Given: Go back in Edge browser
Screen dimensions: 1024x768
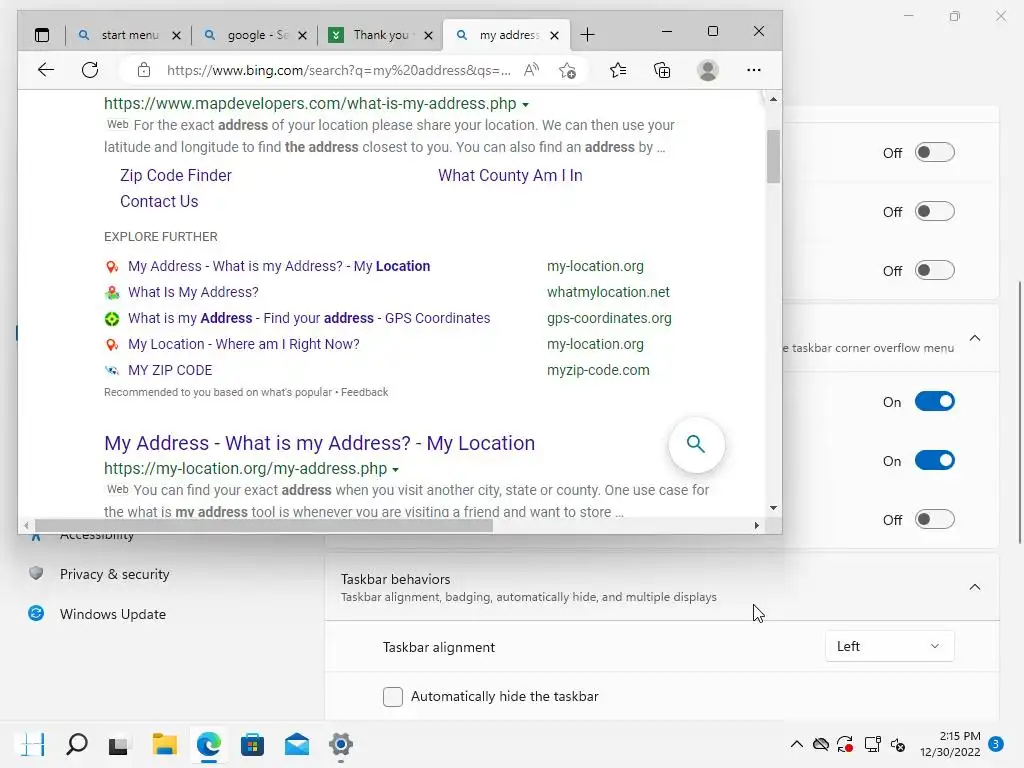Looking at the screenshot, I should 46,70.
